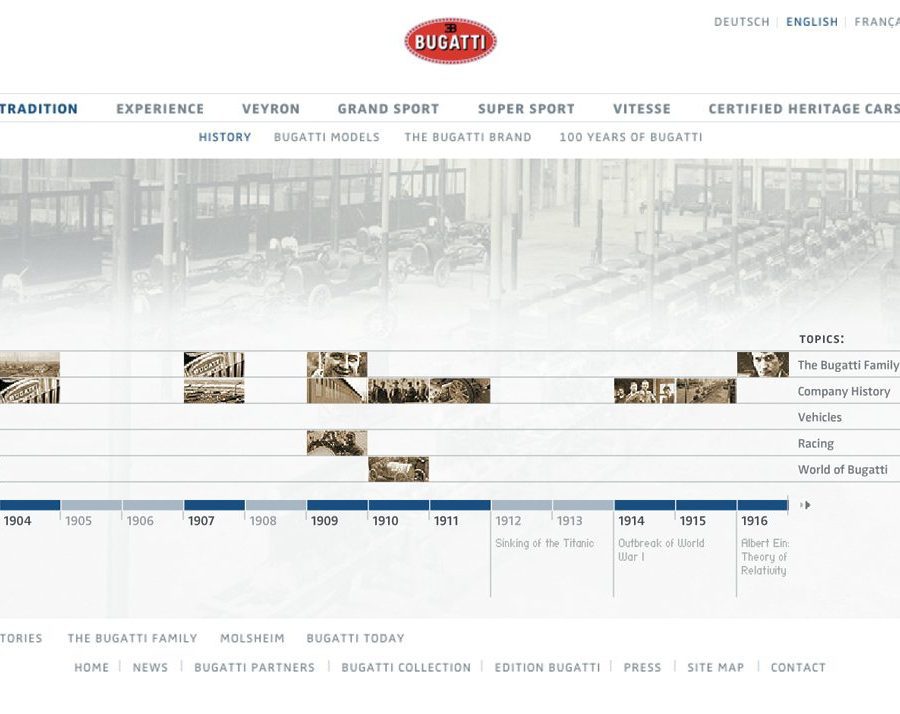Filter by The Bugatti Family topic

[x=848, y=365]
